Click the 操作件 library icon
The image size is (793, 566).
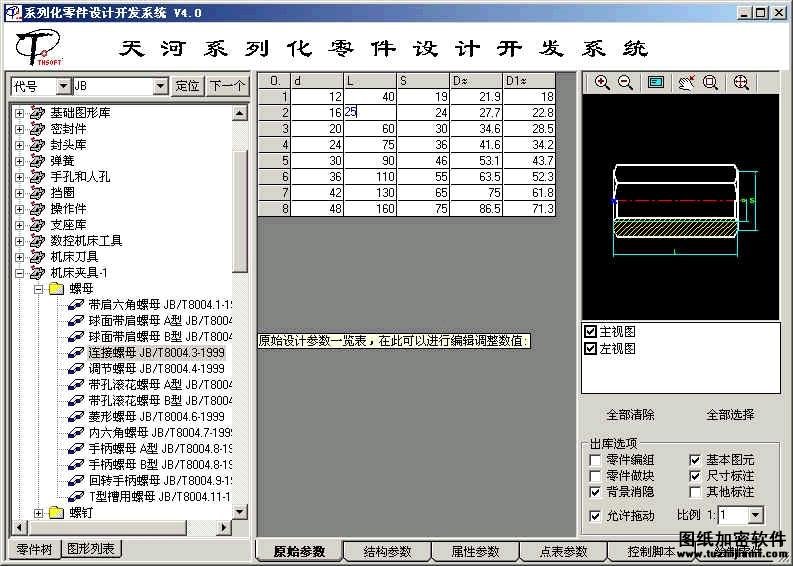(37, 209)
